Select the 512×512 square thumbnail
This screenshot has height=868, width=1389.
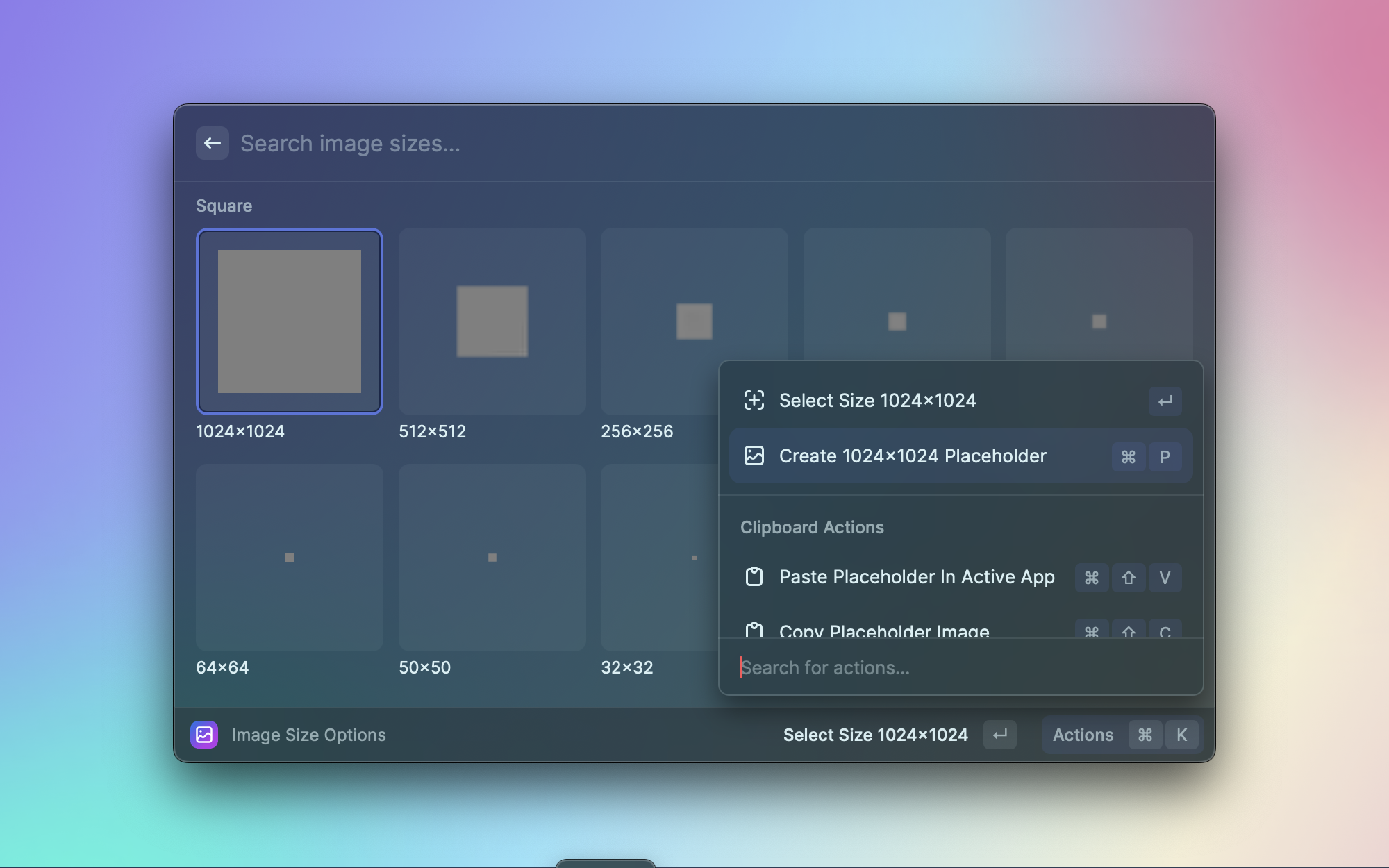[492, 322]
